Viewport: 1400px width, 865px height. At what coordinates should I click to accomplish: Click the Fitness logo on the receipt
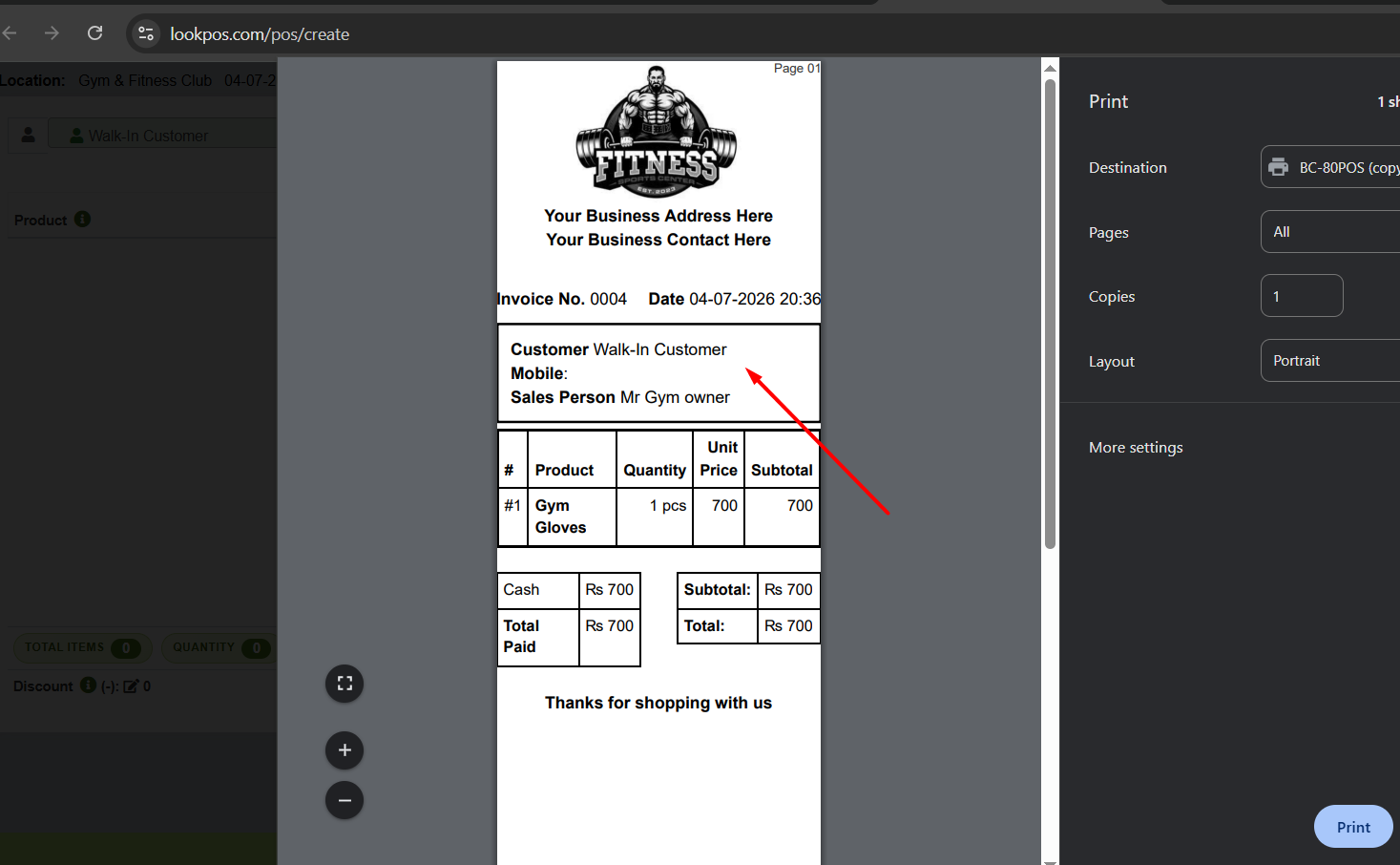click(x=657, y=132)
